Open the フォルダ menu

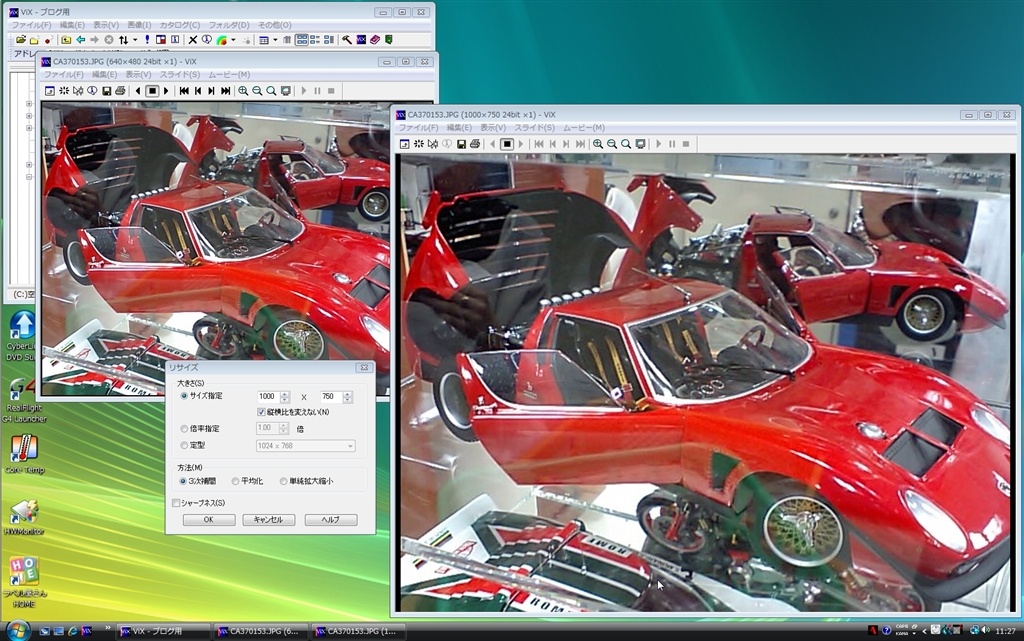[229, 25]
